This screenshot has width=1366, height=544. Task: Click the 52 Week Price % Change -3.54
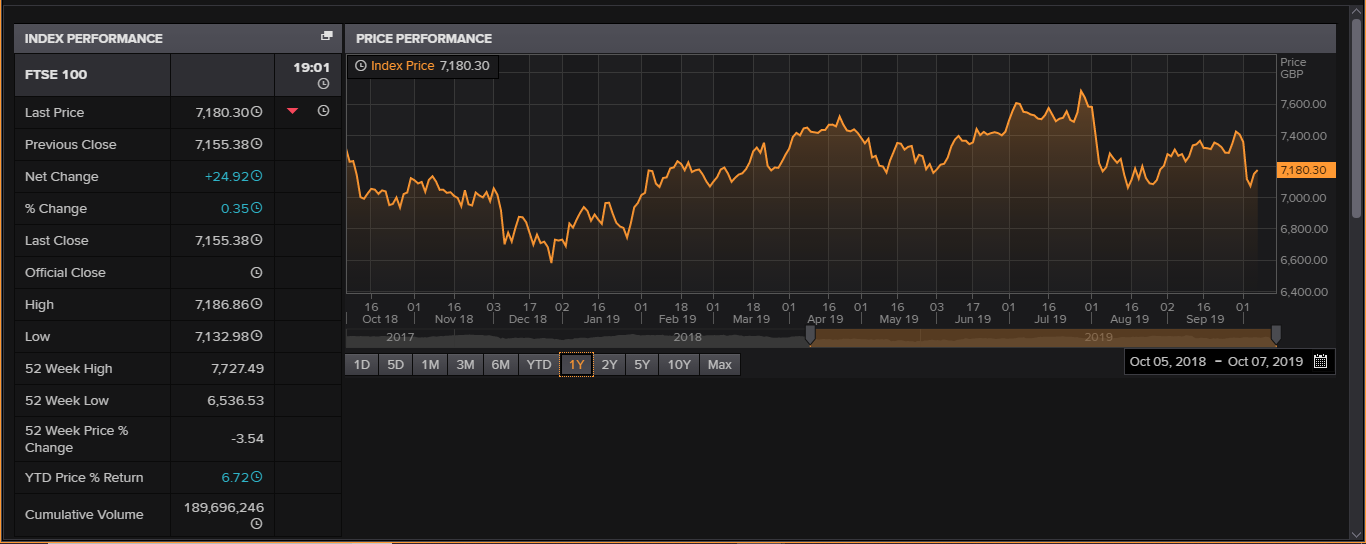tap(247, 439)
